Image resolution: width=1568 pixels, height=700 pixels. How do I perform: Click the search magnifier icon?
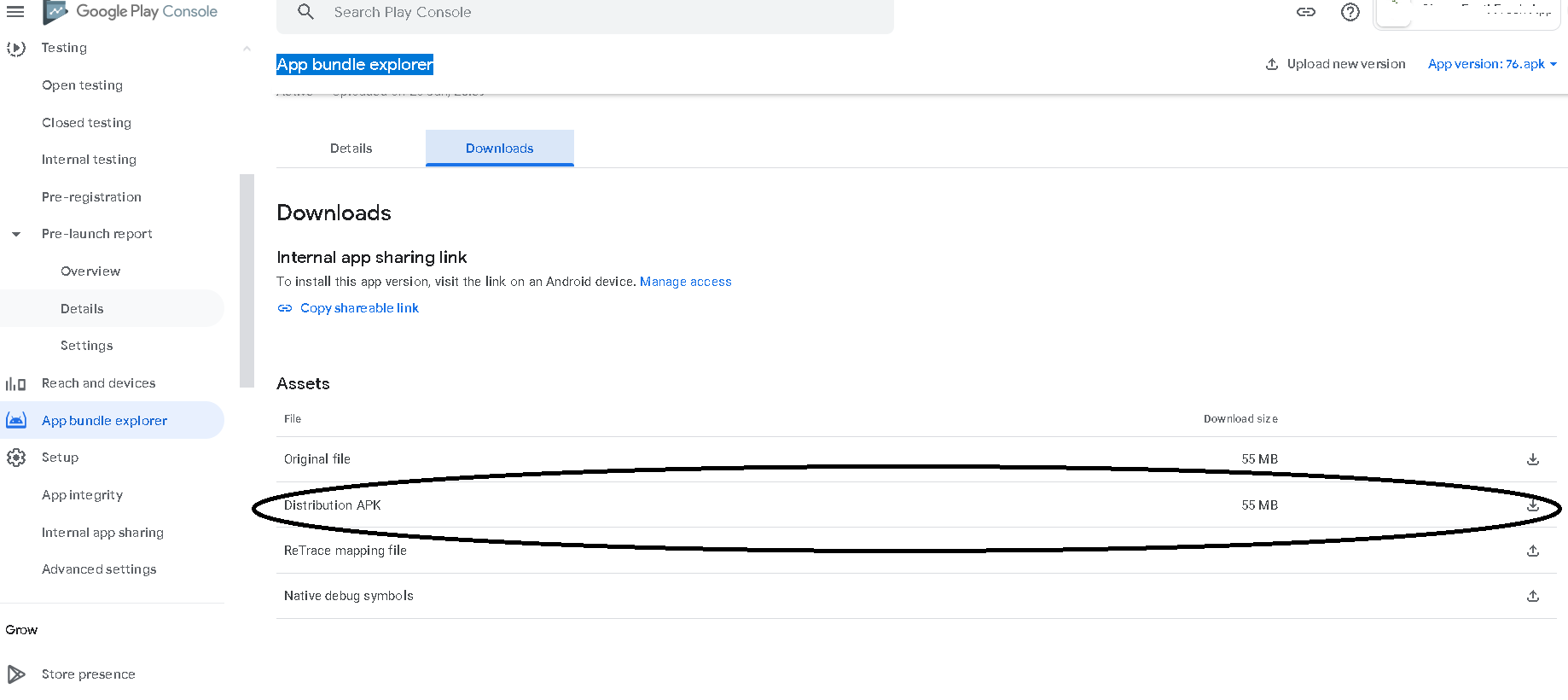point(305,12)
